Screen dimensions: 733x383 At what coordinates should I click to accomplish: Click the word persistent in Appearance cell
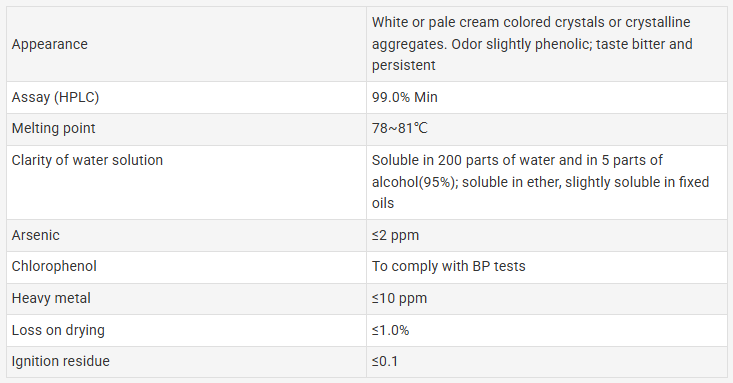tap(404, 65)
